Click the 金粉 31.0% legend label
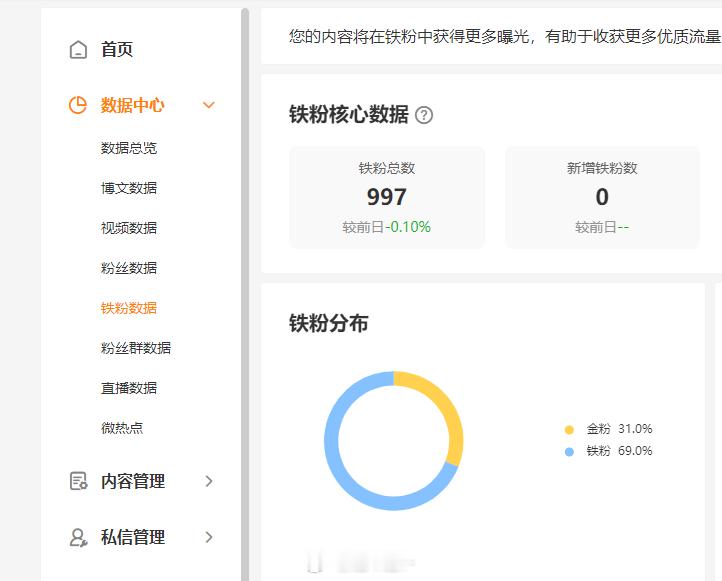 tap(619, 429)
